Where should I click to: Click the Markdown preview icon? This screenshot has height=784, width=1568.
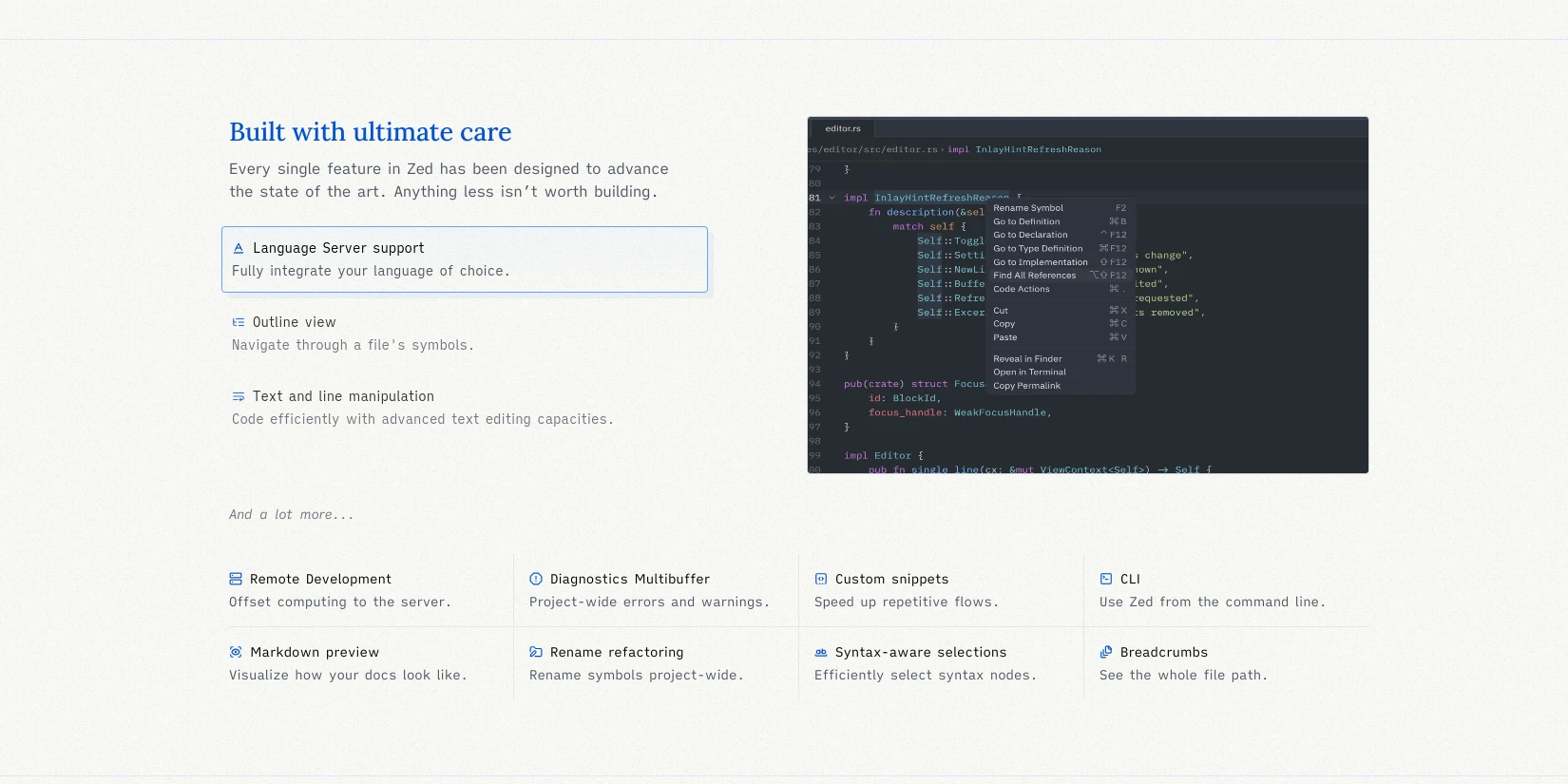(236, 652)
